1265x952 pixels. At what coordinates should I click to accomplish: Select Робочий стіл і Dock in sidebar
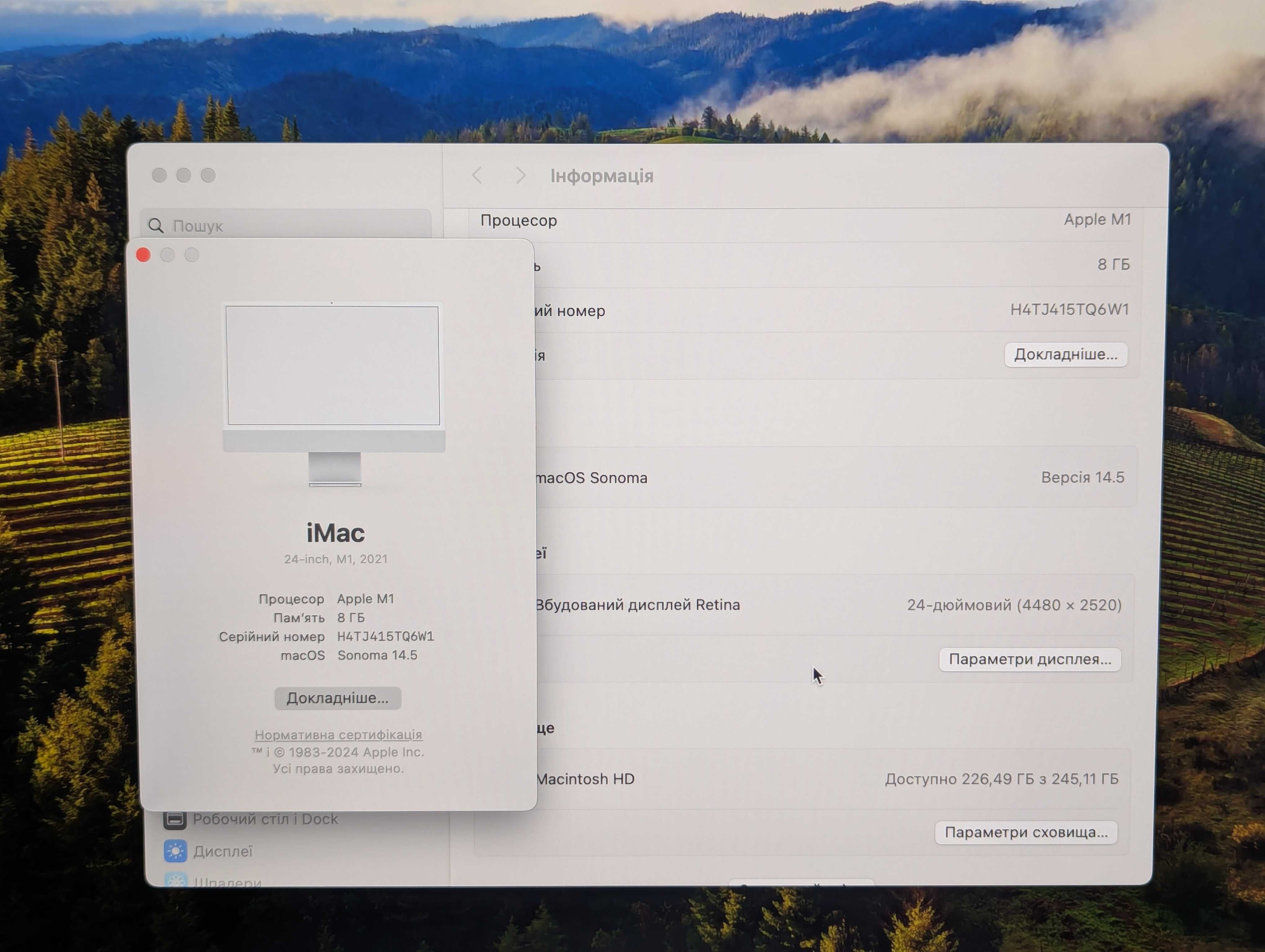pos(265,819)
